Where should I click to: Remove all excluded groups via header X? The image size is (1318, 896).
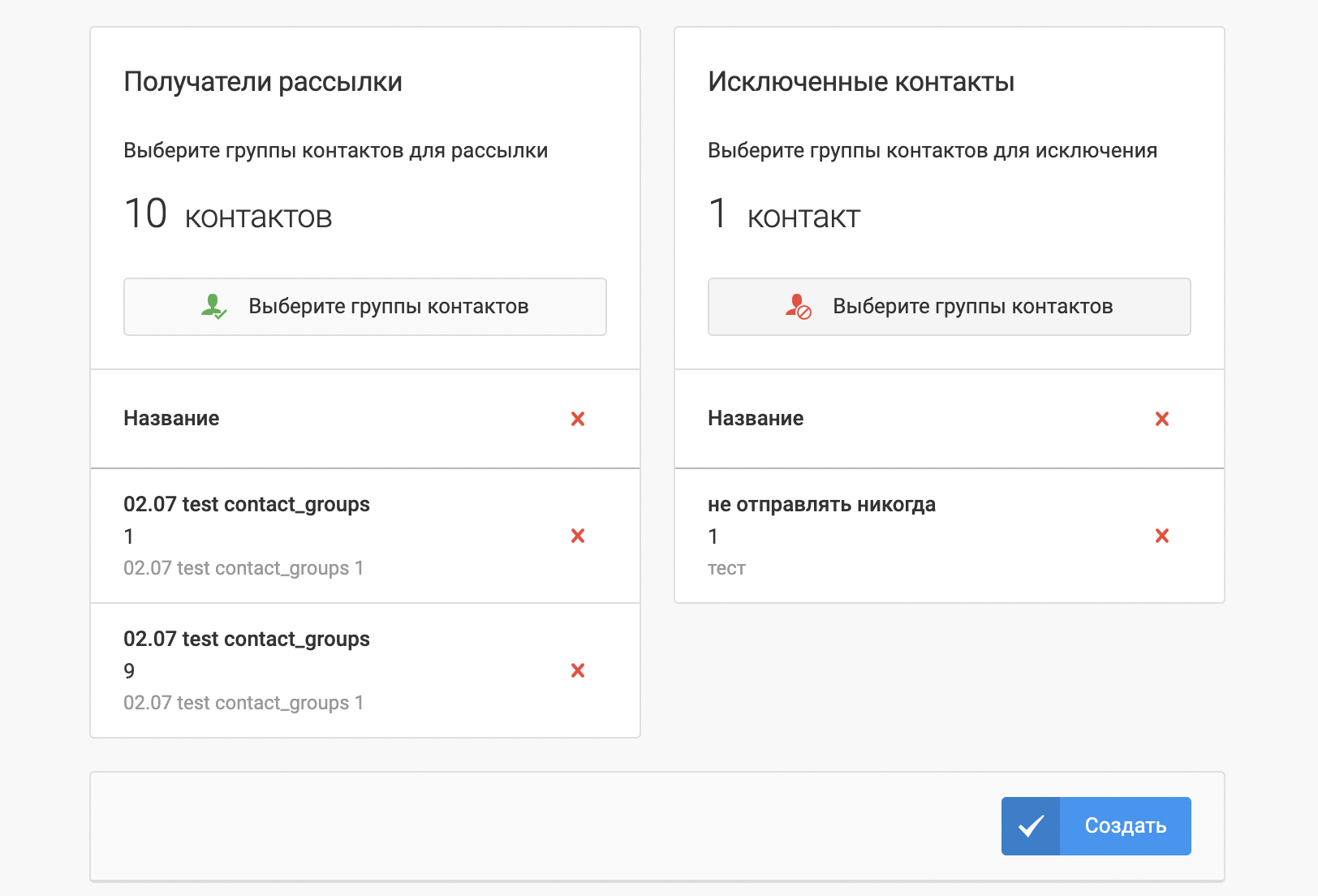[x=1162, y=419]
